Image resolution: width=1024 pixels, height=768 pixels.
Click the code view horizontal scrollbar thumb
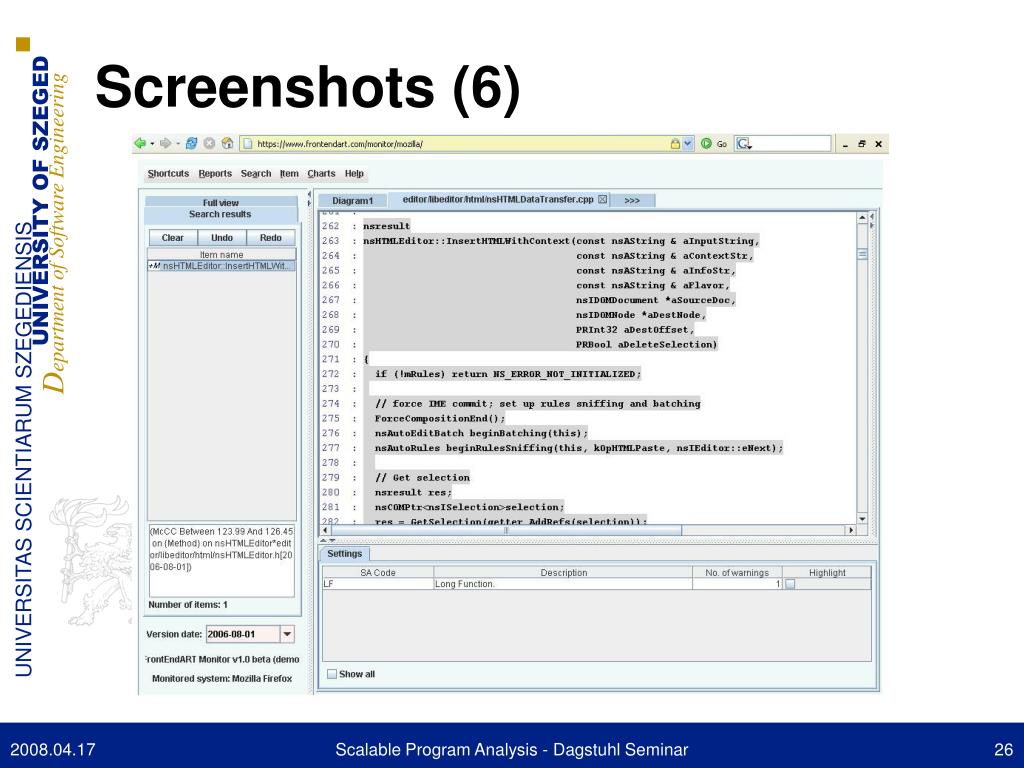point(506,530)
